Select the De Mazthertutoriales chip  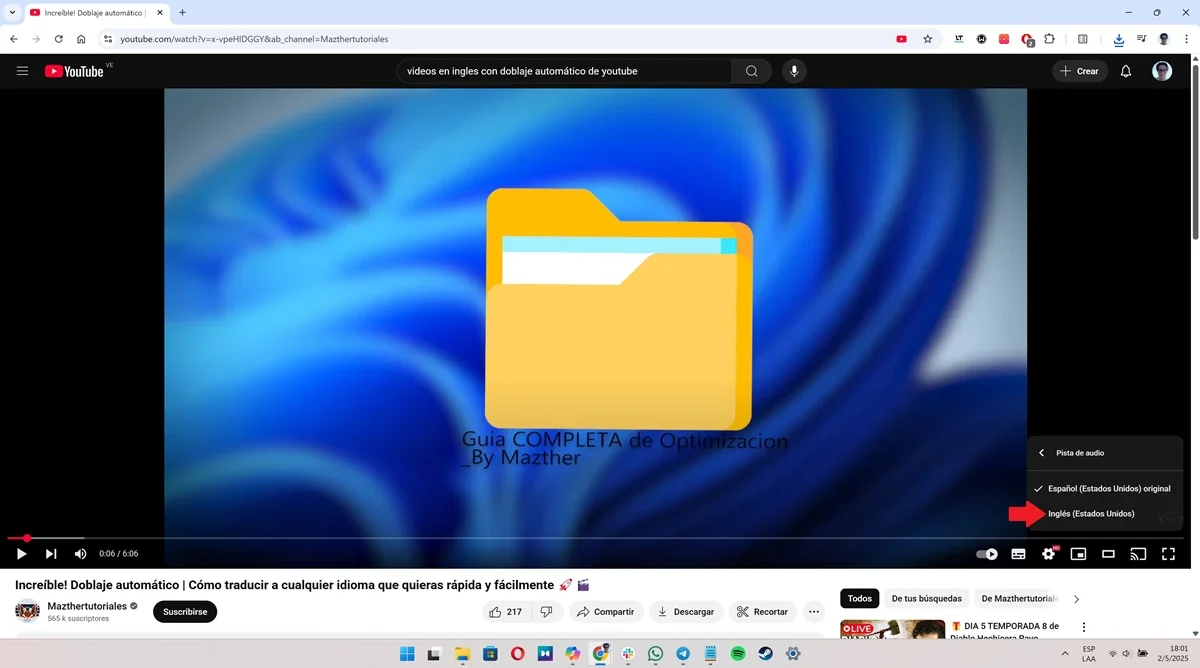point(1019,598)
